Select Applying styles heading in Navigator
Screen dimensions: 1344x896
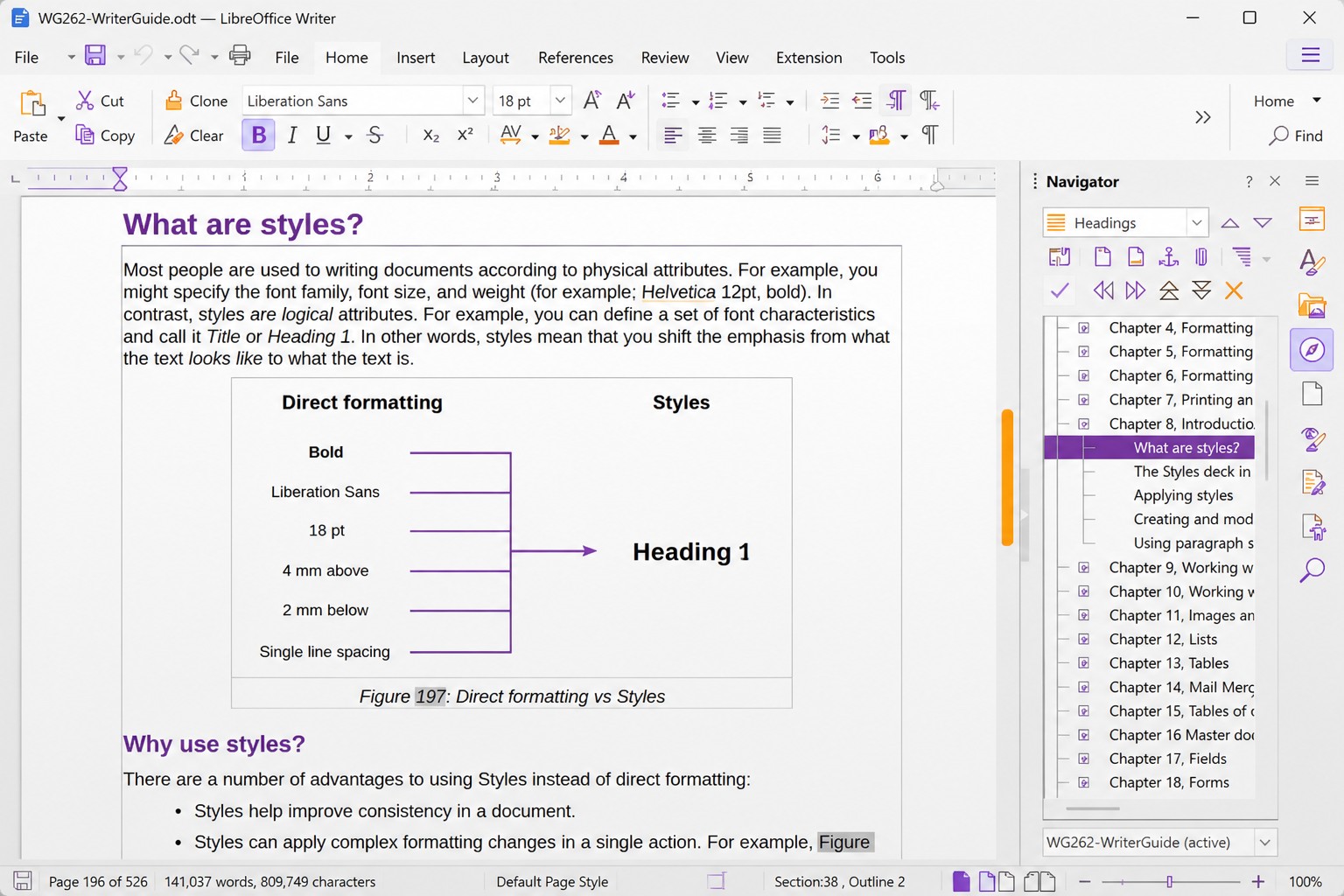pos(1183,495)
